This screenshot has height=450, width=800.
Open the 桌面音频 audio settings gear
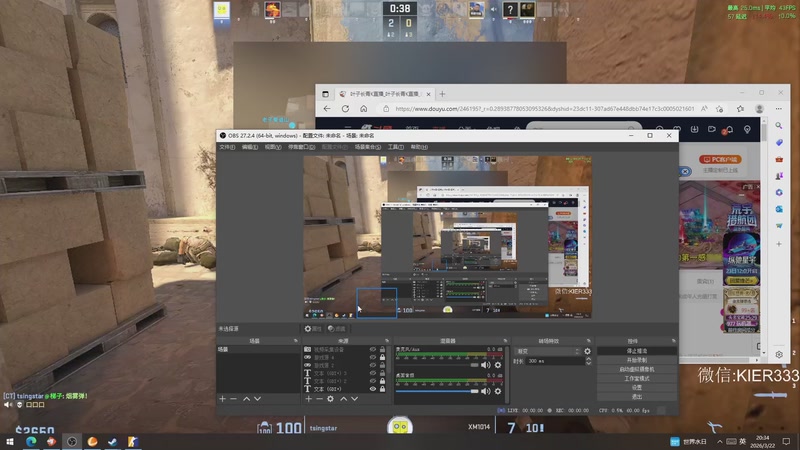tap(498, 391)
